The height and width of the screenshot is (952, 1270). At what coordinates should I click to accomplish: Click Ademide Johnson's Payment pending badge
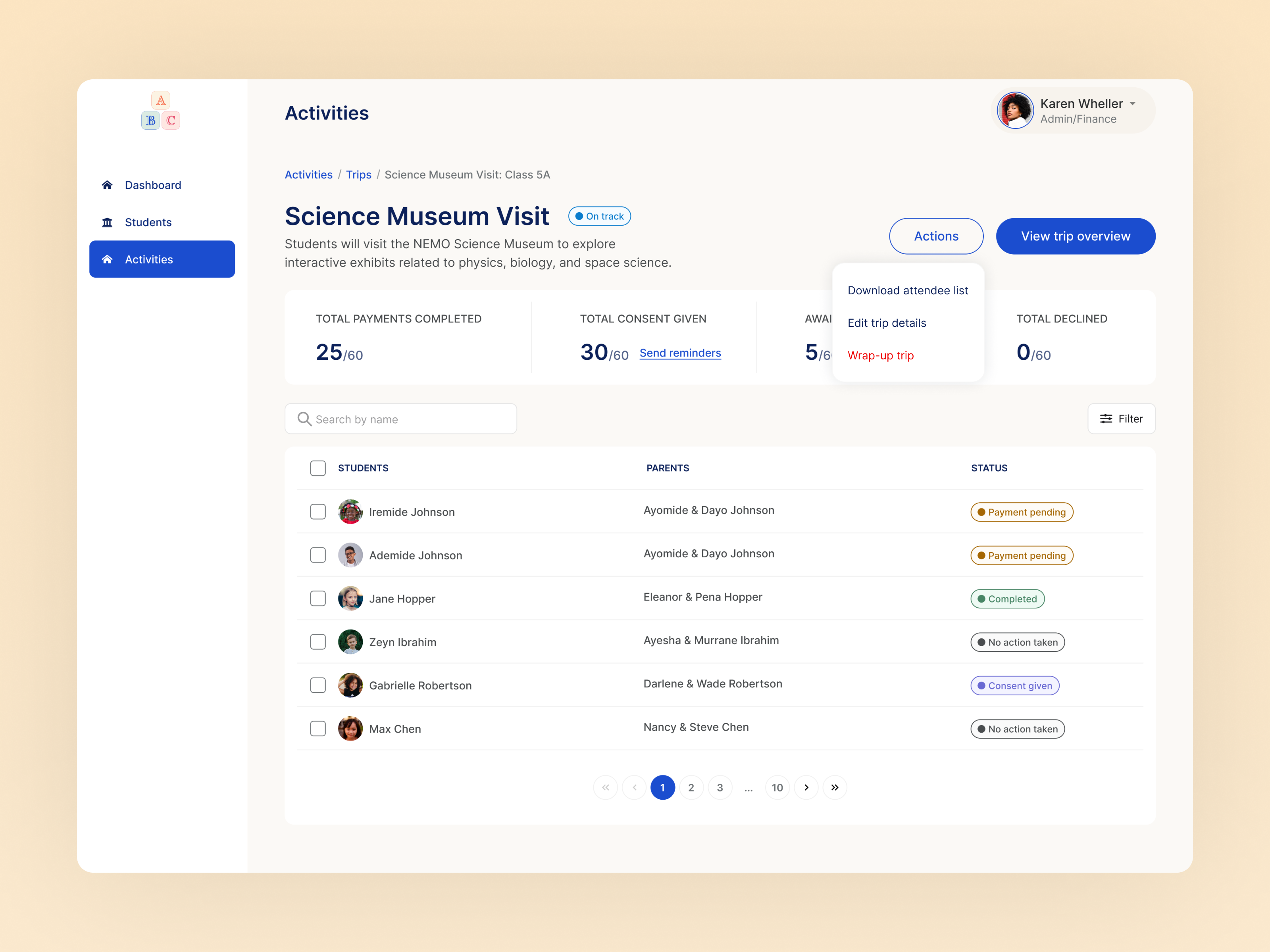[x=1022, y=555]
